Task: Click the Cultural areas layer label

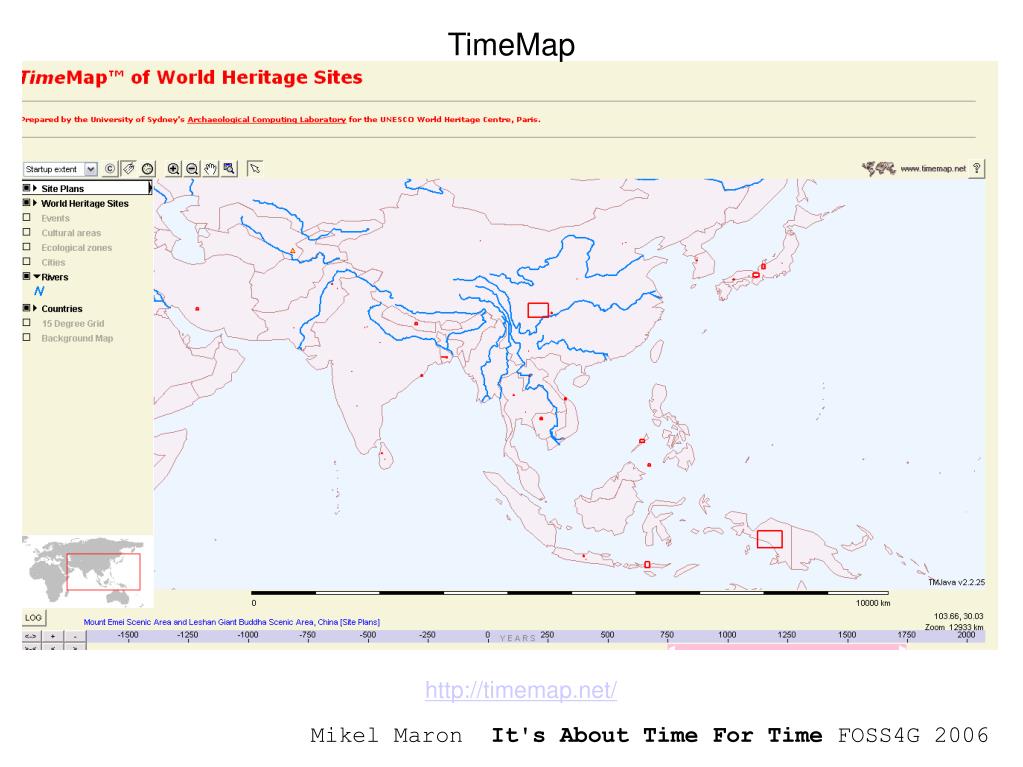Action: [x=71, y=233]
